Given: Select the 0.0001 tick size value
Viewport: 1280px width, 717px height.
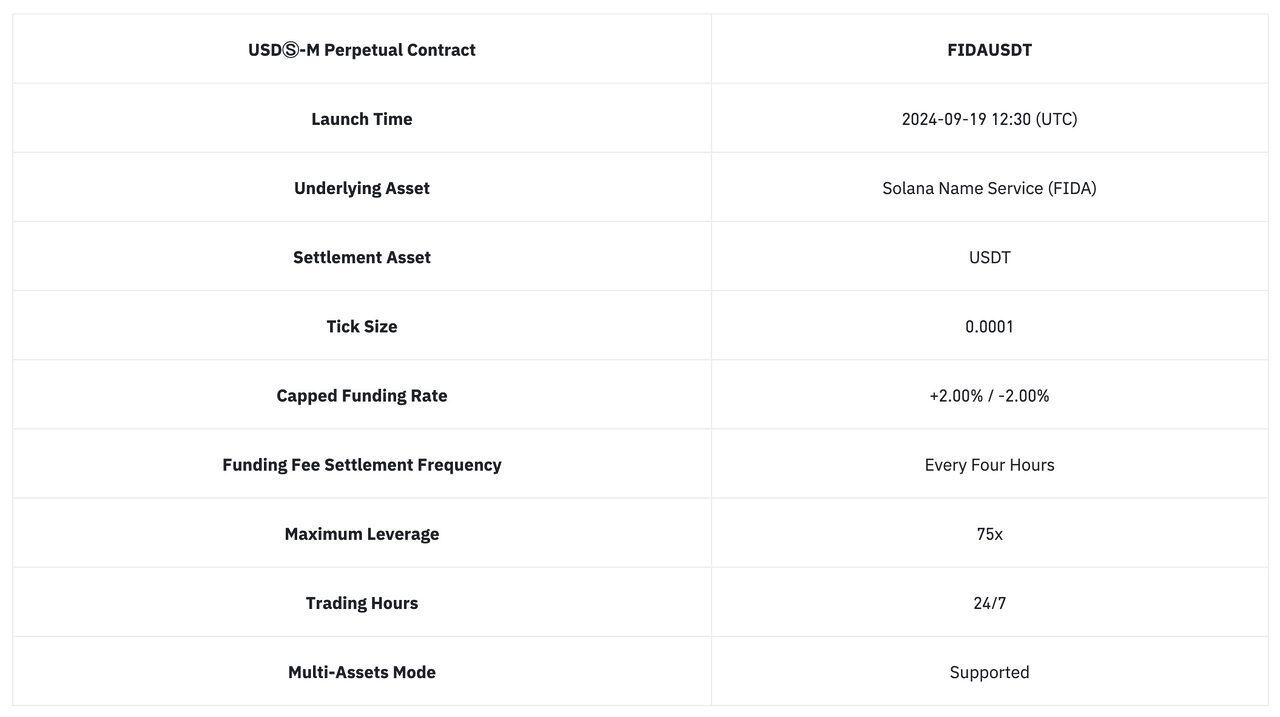Looking at the screenshot, I should (x=990, y=326).
